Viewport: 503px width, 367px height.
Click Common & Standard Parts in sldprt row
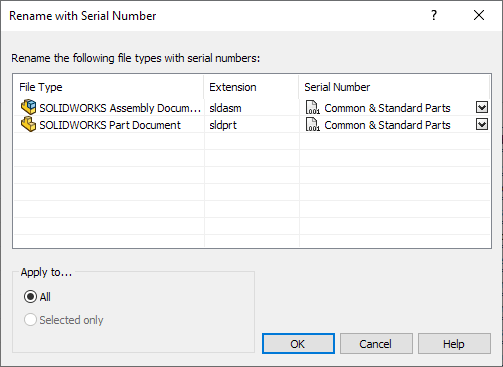pyautogui.click(x=387, y=125)
